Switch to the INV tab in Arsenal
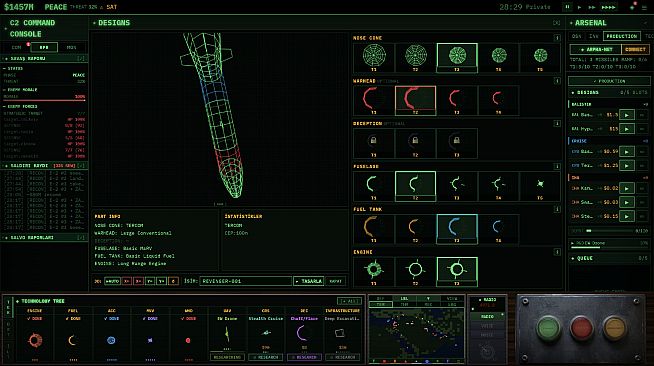654x366 pixels. [594, 36]
